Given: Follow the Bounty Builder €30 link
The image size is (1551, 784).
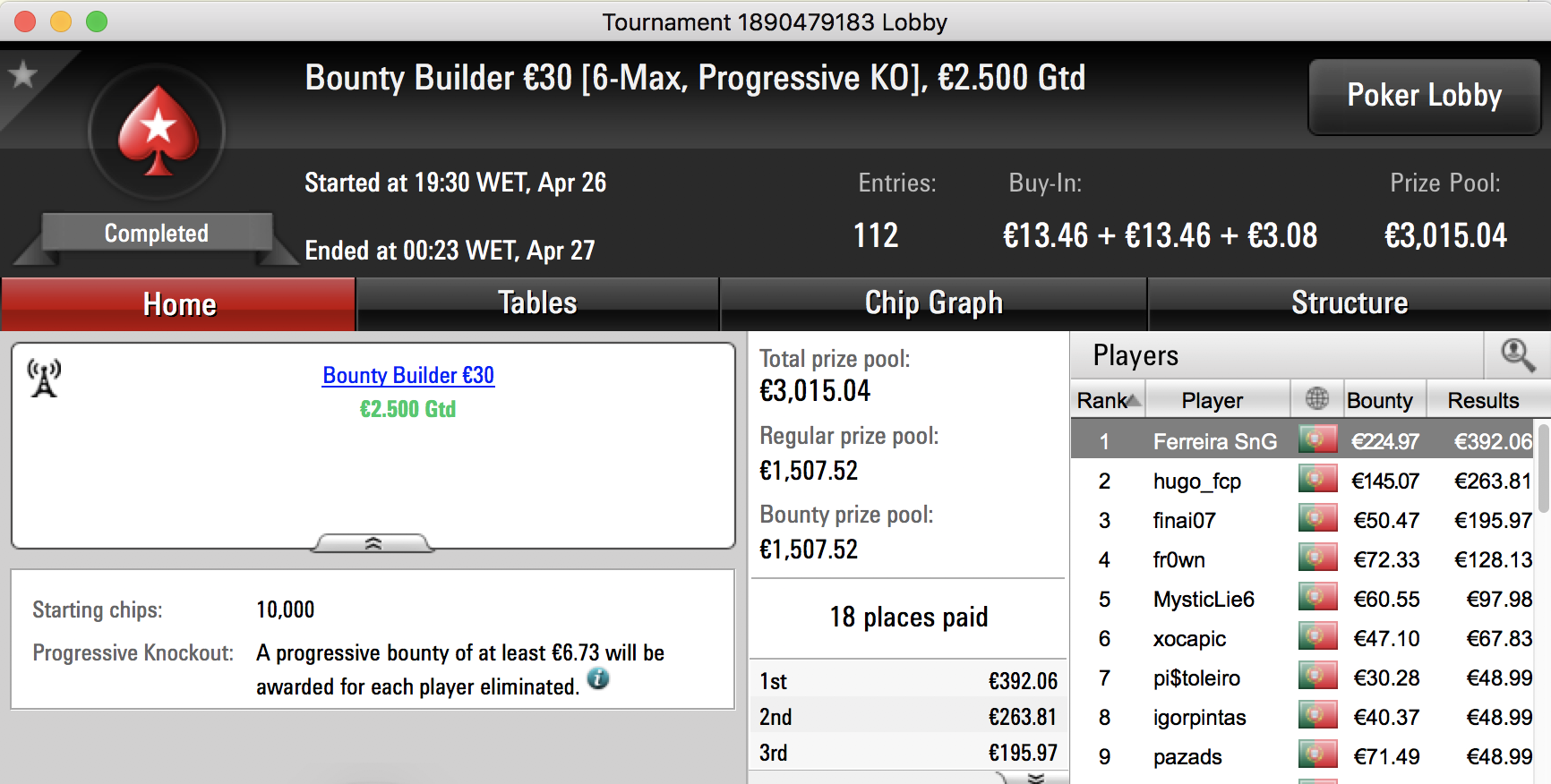Looking at the screenshot, I should pyautogui.click(x=408, y=375).
